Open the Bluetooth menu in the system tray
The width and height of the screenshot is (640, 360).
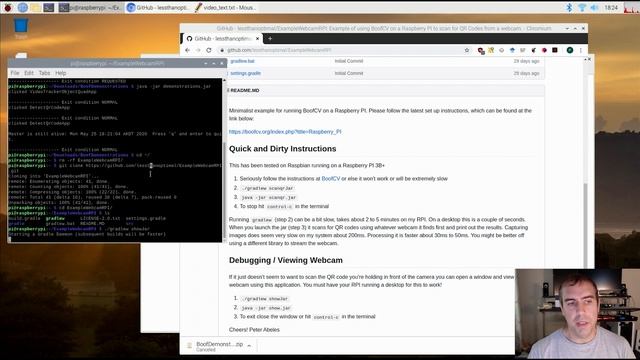[569, 7]
